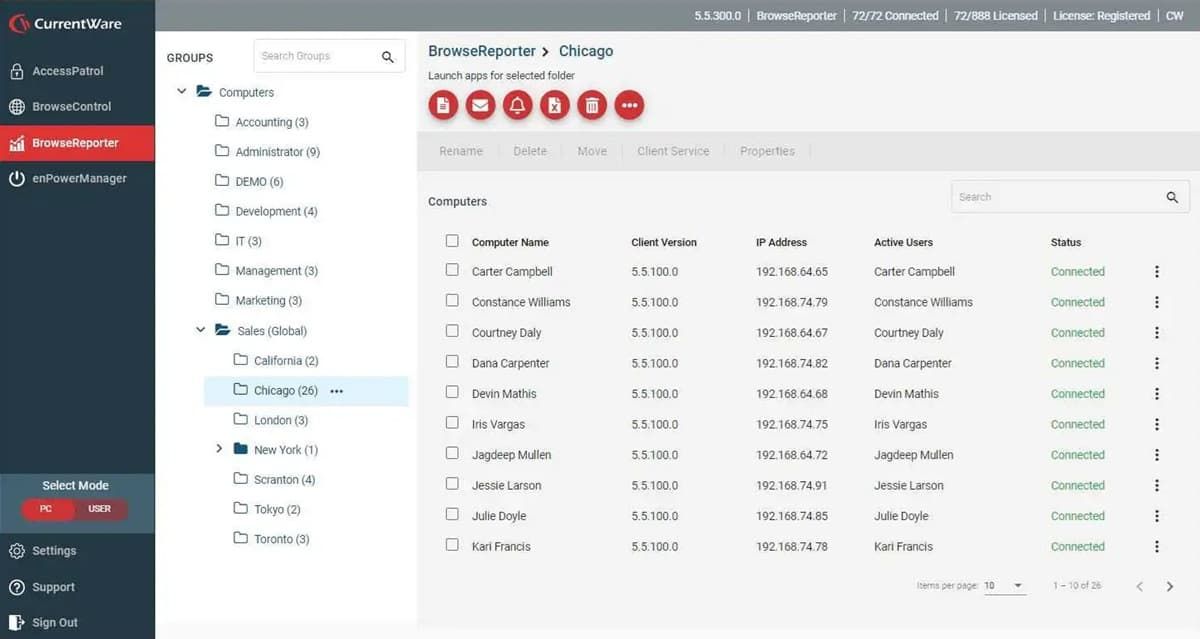Switch Select Mode to USER
This screenshot has width=1200, height=639.
click(100, 509)
